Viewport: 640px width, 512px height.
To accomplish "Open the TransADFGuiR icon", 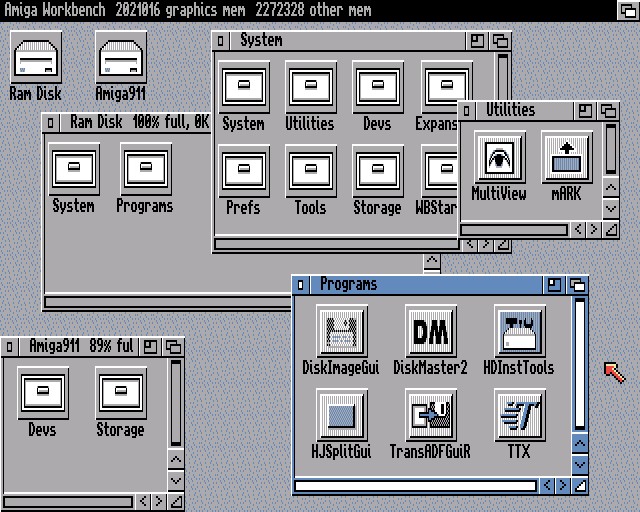I will tap(430, 415).
